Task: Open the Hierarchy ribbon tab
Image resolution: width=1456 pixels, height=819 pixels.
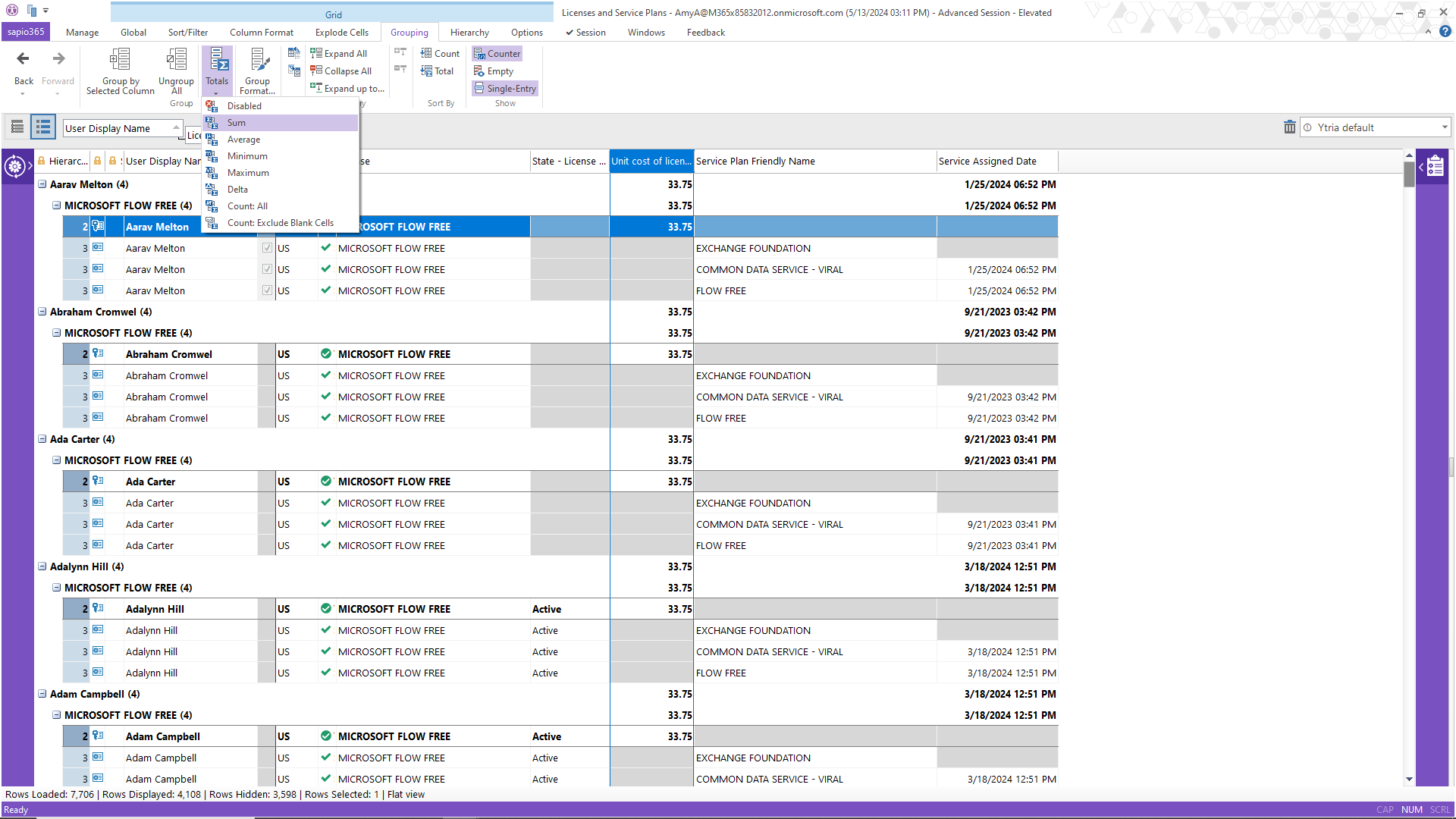Action: click(x=469, y=33)
